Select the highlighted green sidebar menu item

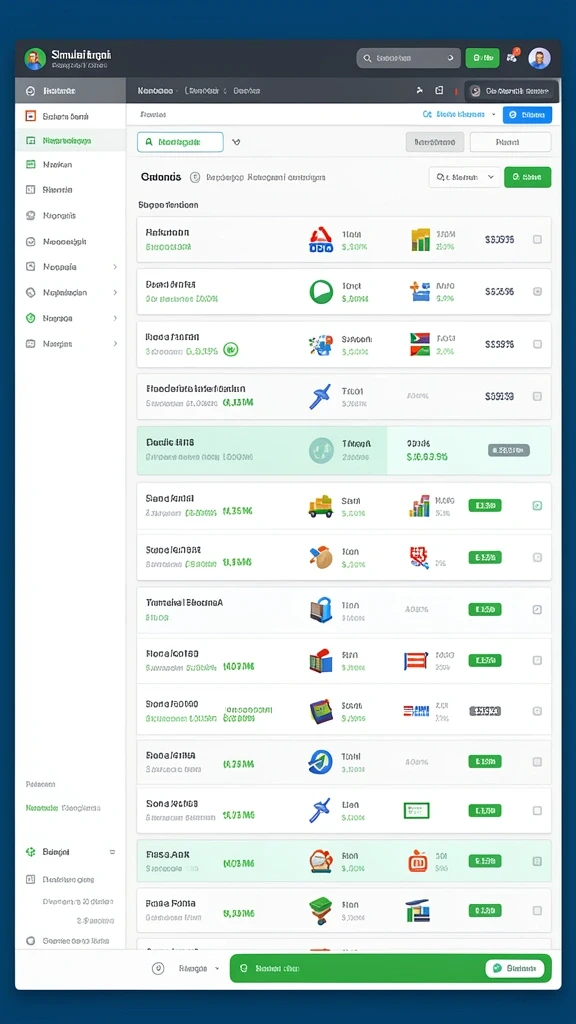[x=71, y=140]
